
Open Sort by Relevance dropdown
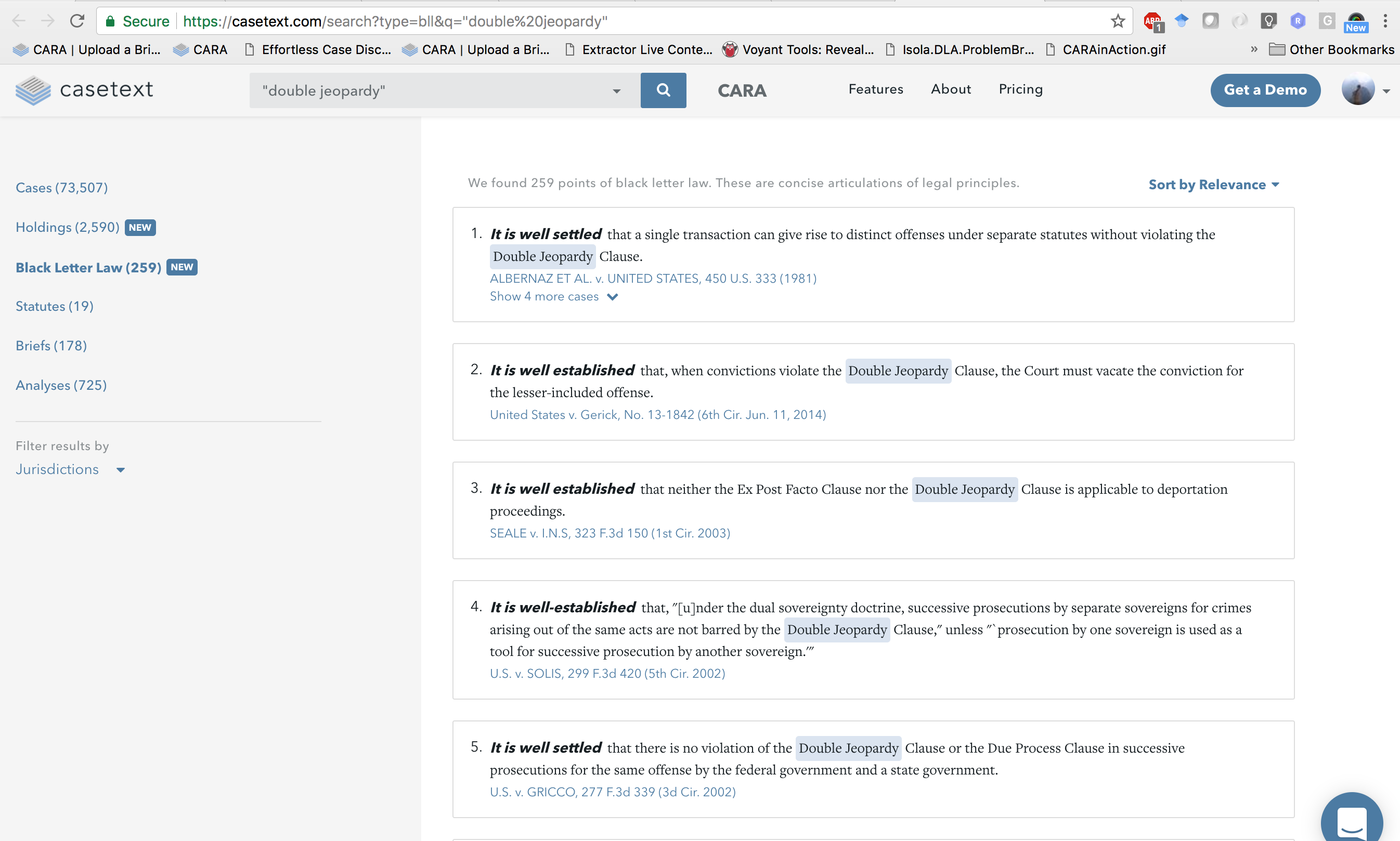pyautogui.click(x=1213, y=185)
